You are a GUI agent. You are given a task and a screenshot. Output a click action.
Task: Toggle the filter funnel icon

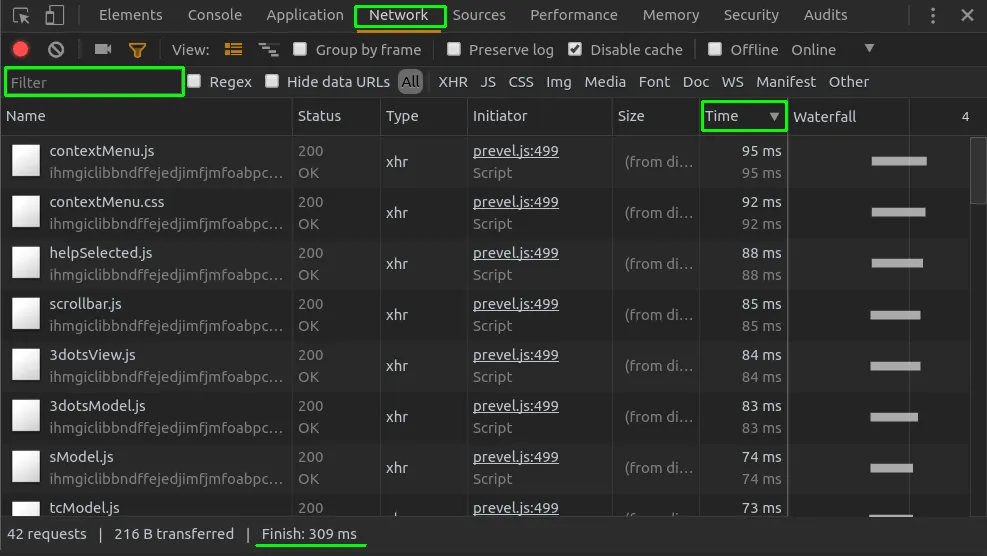tap(137, 50)
